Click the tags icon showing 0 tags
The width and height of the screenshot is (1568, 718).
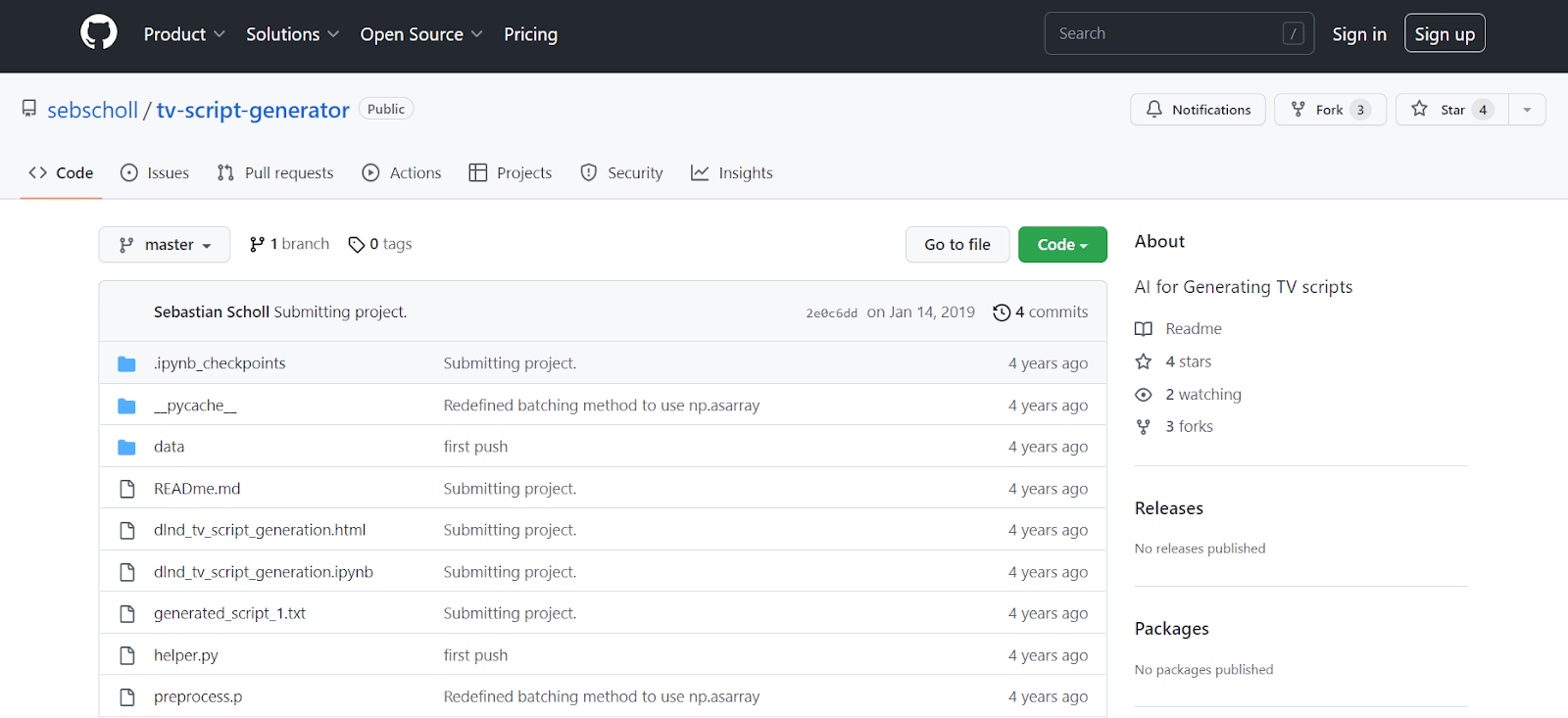click(357, 245)
